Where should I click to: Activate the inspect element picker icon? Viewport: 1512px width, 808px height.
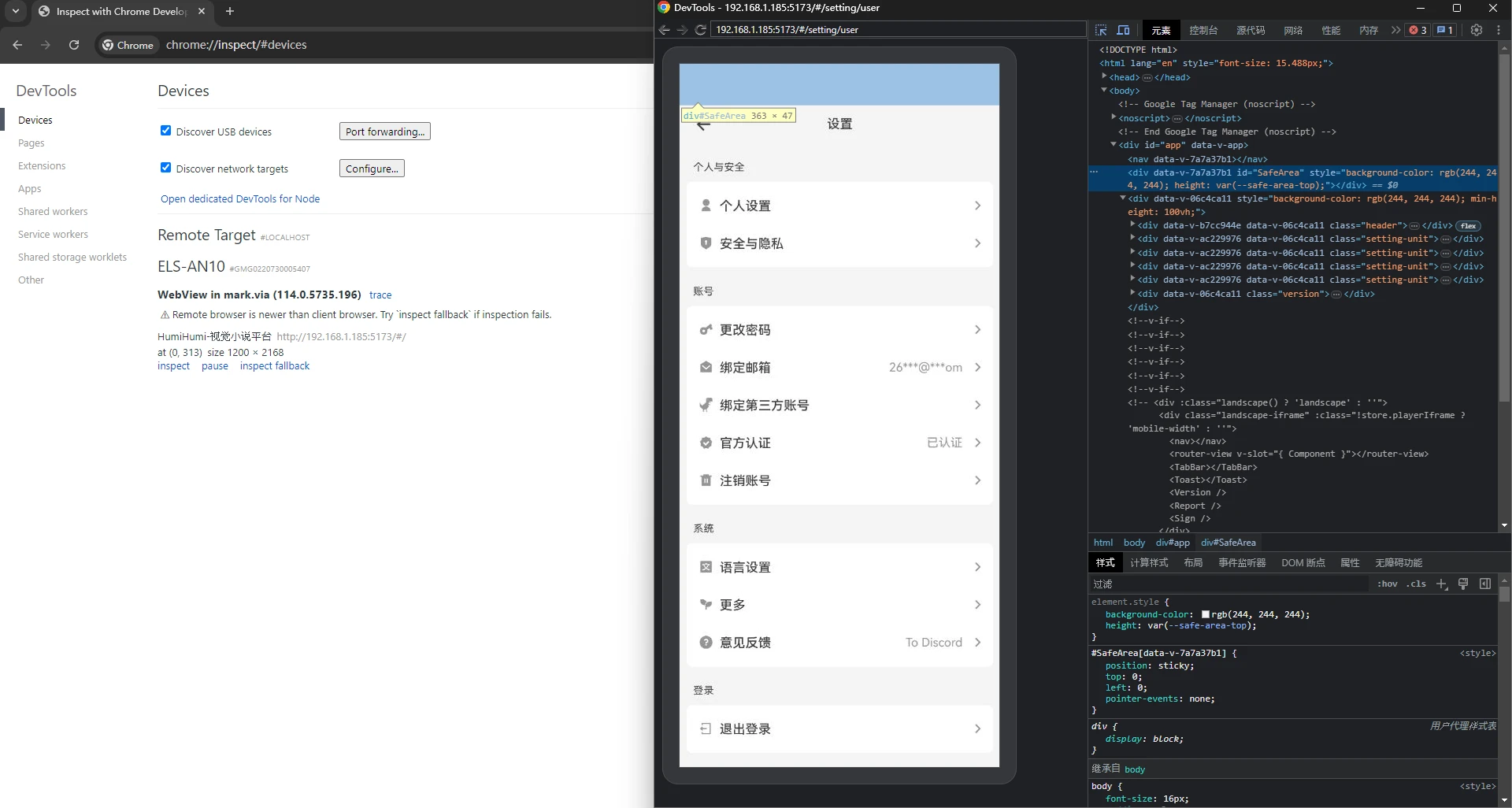tap(1101, 30)
